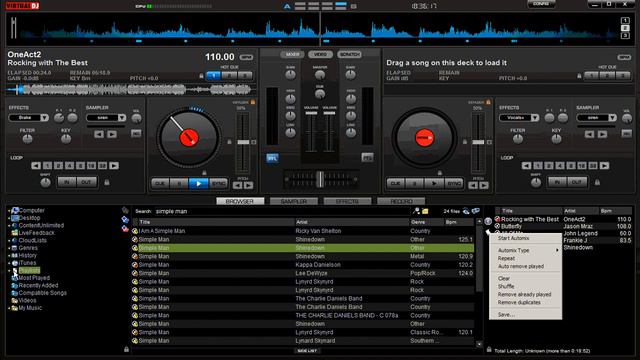Click the left deck loop lock icon

[107, 182]
